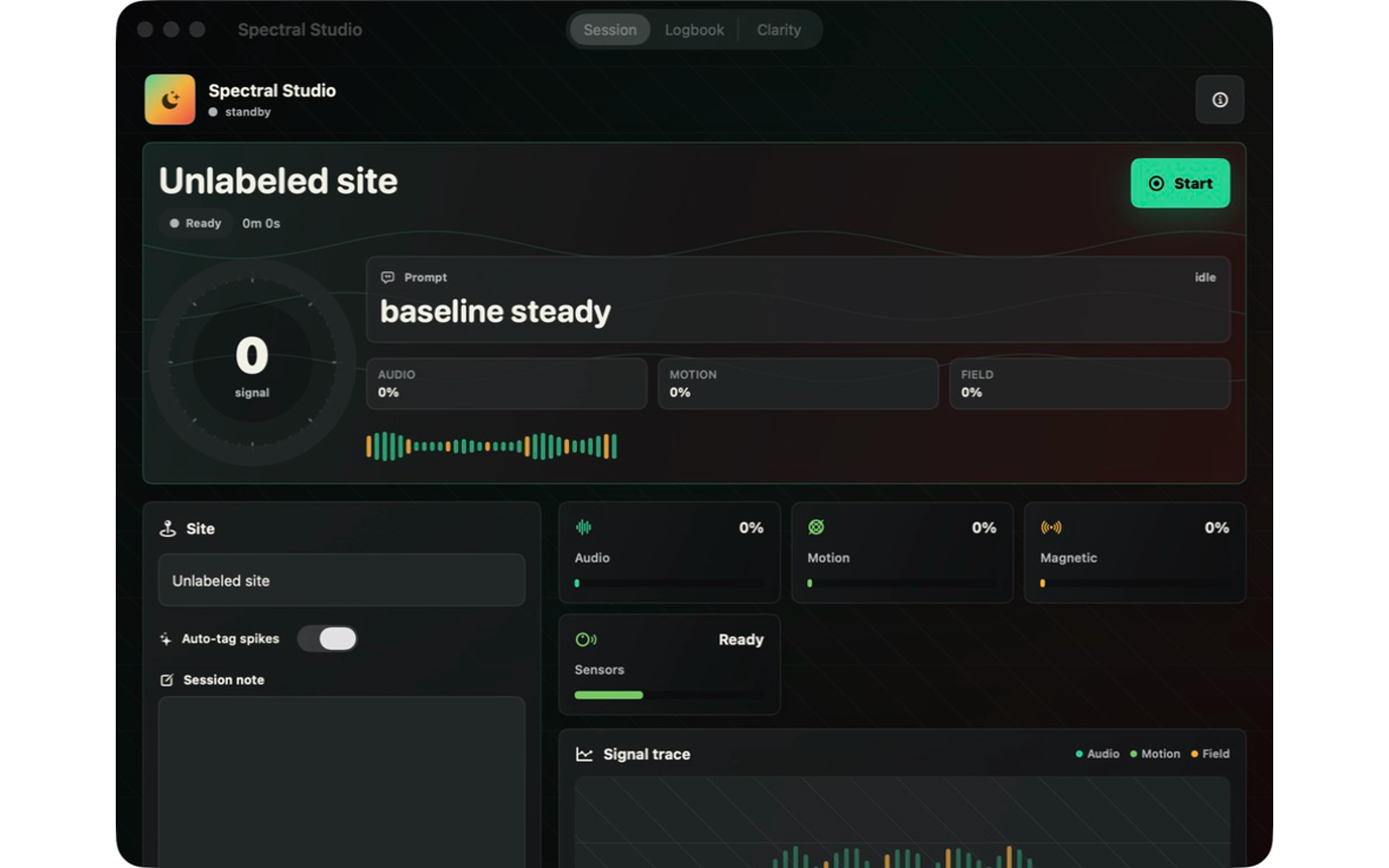
Task: Click the Field legend entry in Signal trace
Action: coord(1211,754)
